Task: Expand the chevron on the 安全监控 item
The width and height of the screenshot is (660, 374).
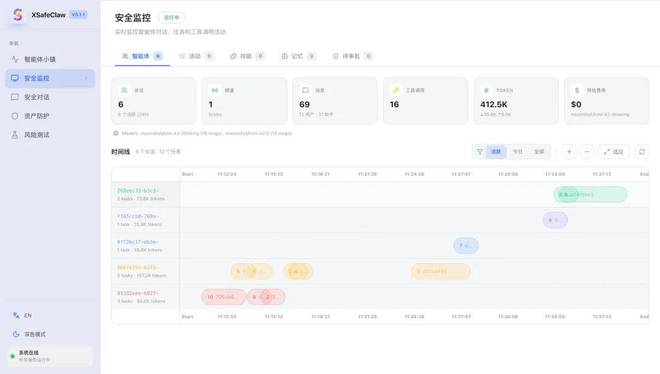Action: point(86,78)
